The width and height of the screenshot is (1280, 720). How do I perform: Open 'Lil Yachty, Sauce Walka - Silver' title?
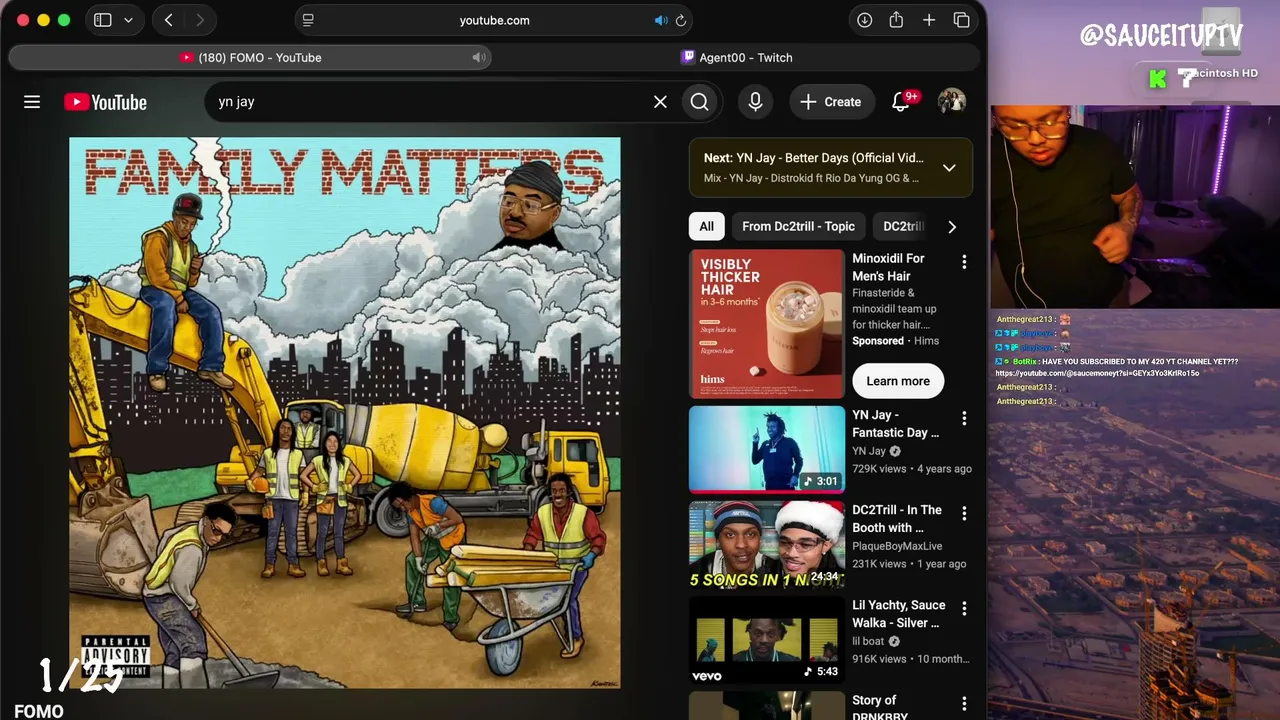pyautogui.click(x=899, y=614)
